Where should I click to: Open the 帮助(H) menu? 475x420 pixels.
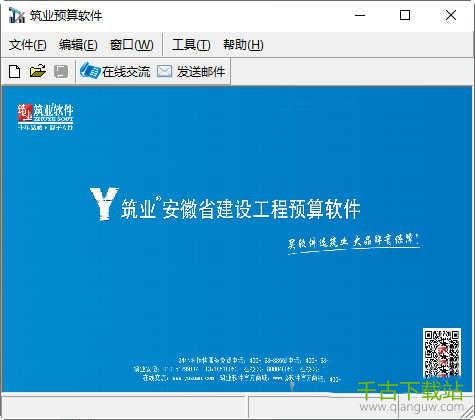tap(243, 45)
